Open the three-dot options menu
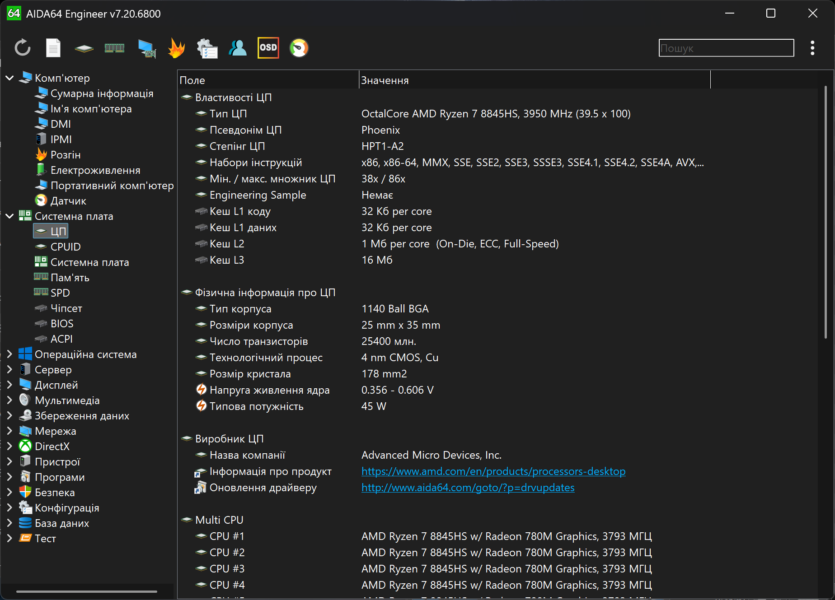This screenshot has width=835, height=600. coord(812,48)
